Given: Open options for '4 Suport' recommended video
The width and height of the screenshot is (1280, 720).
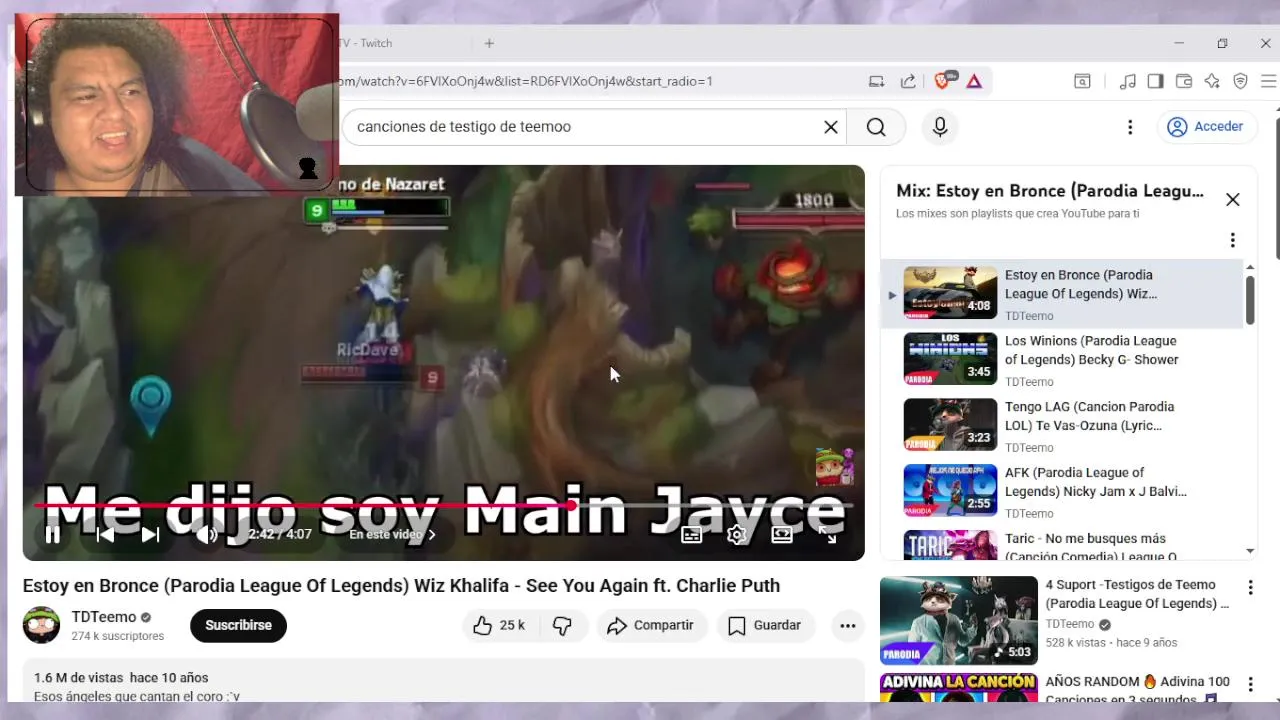Looking at the screenshot, I should click(1250, 588).
